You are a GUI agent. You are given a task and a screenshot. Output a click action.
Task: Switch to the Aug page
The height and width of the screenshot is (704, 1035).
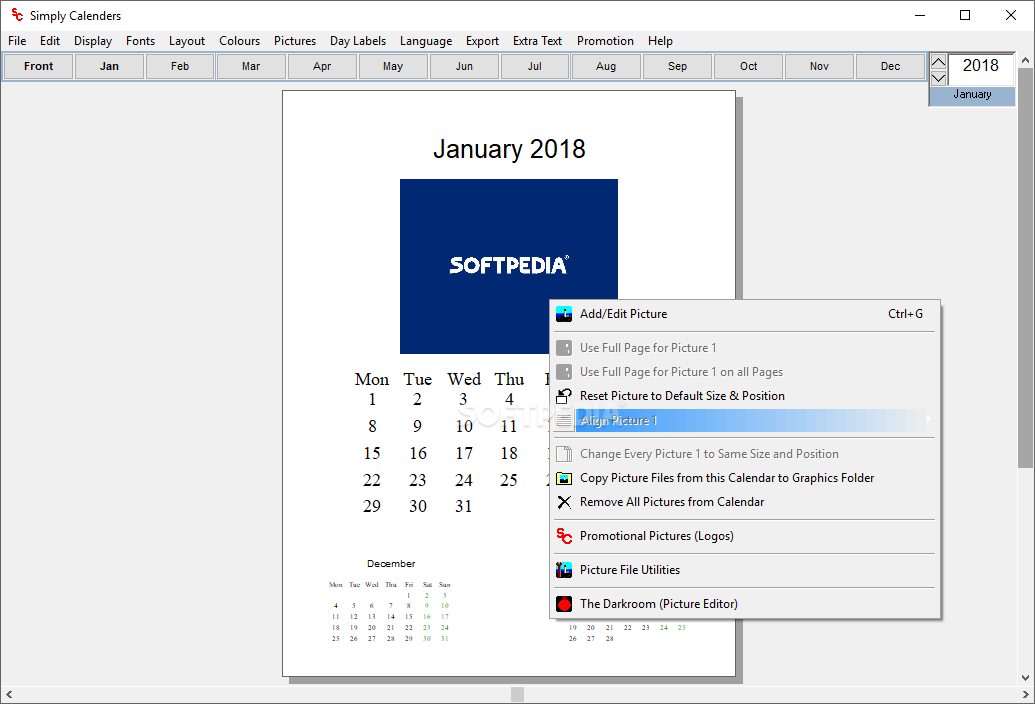(x=606, y=66)
